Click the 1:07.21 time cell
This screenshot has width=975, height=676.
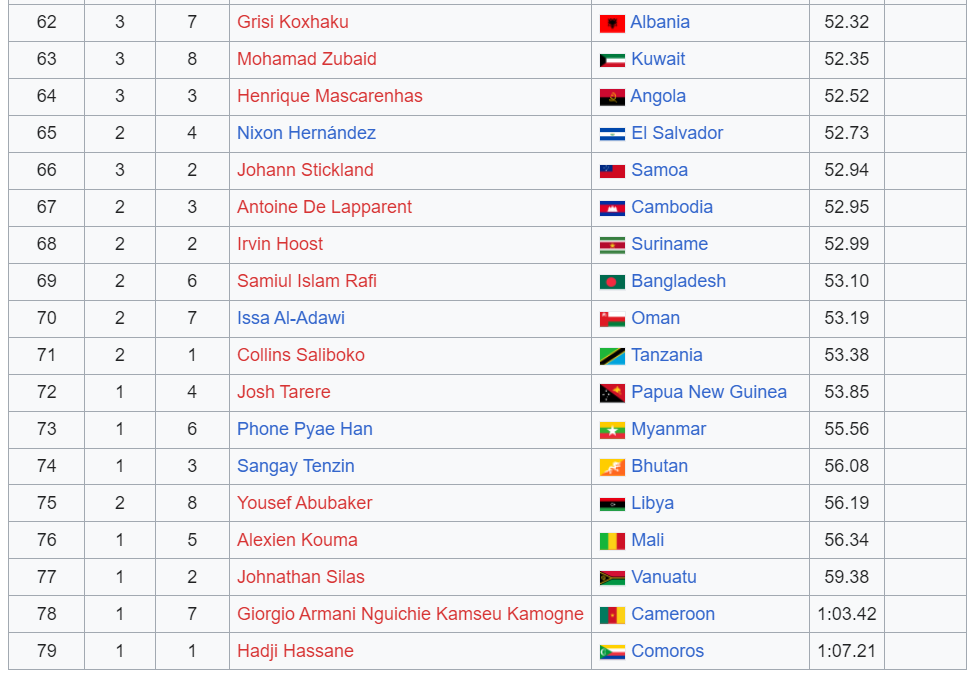846,651
